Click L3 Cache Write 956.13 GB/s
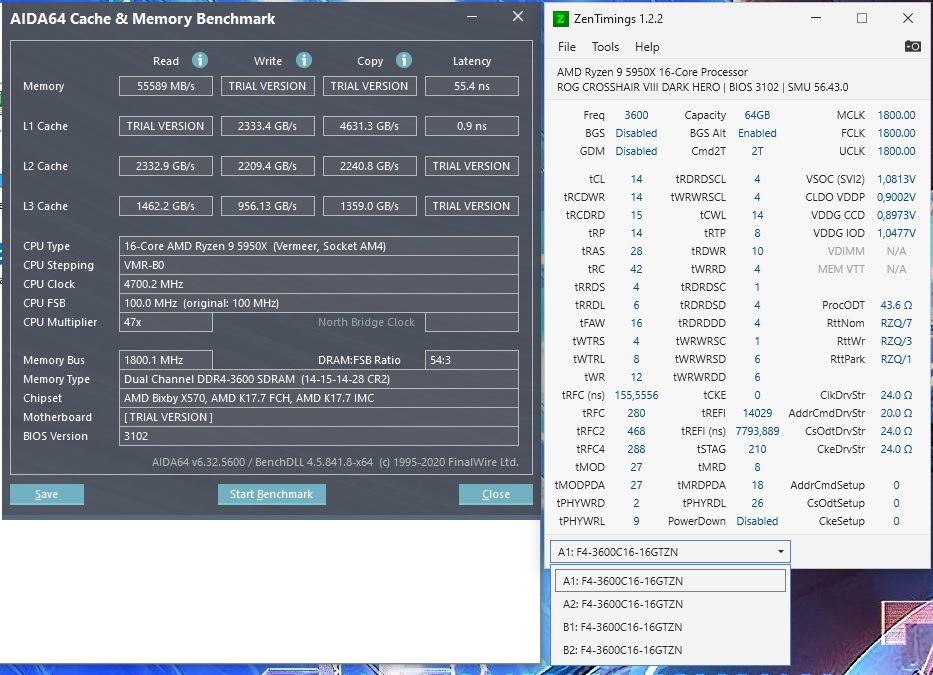Screen dimensions: 933x675 [268, 206]
